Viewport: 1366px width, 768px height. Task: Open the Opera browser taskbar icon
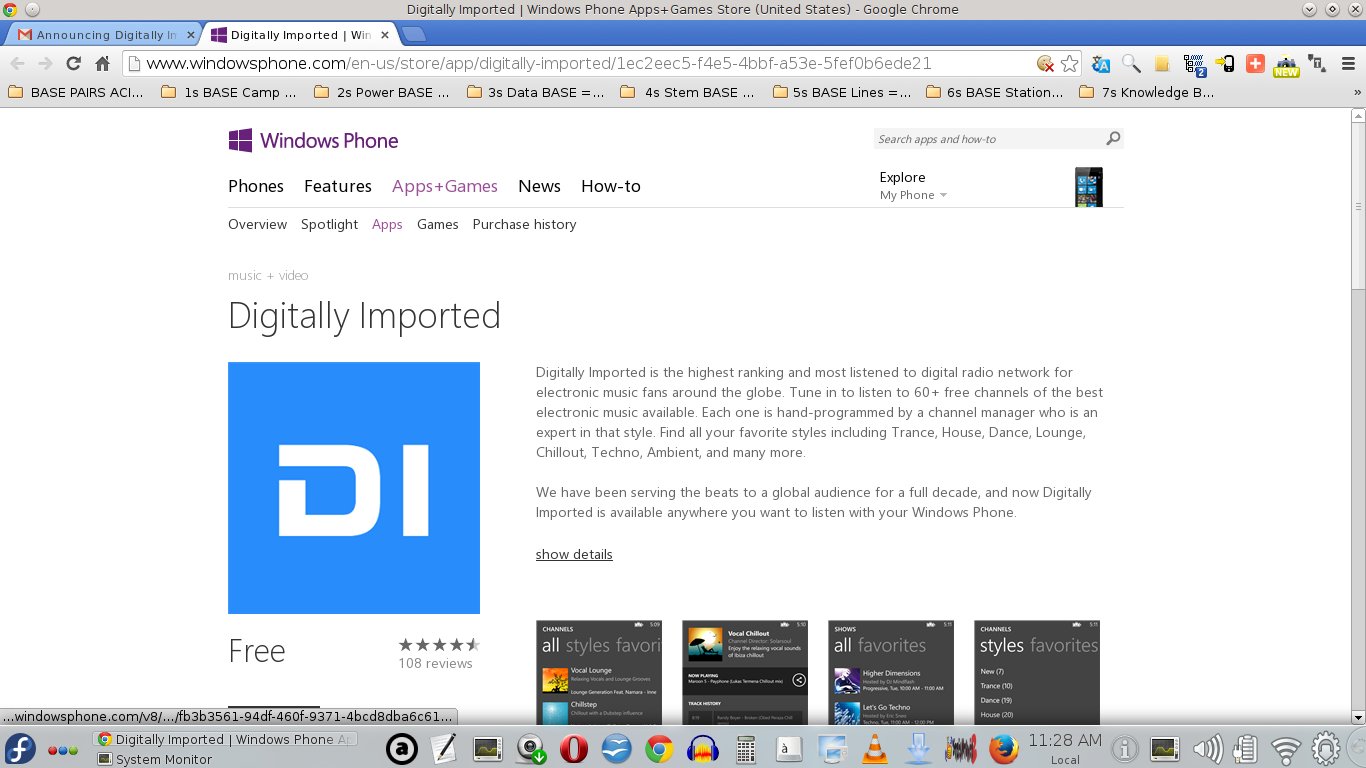coord(573,748)
